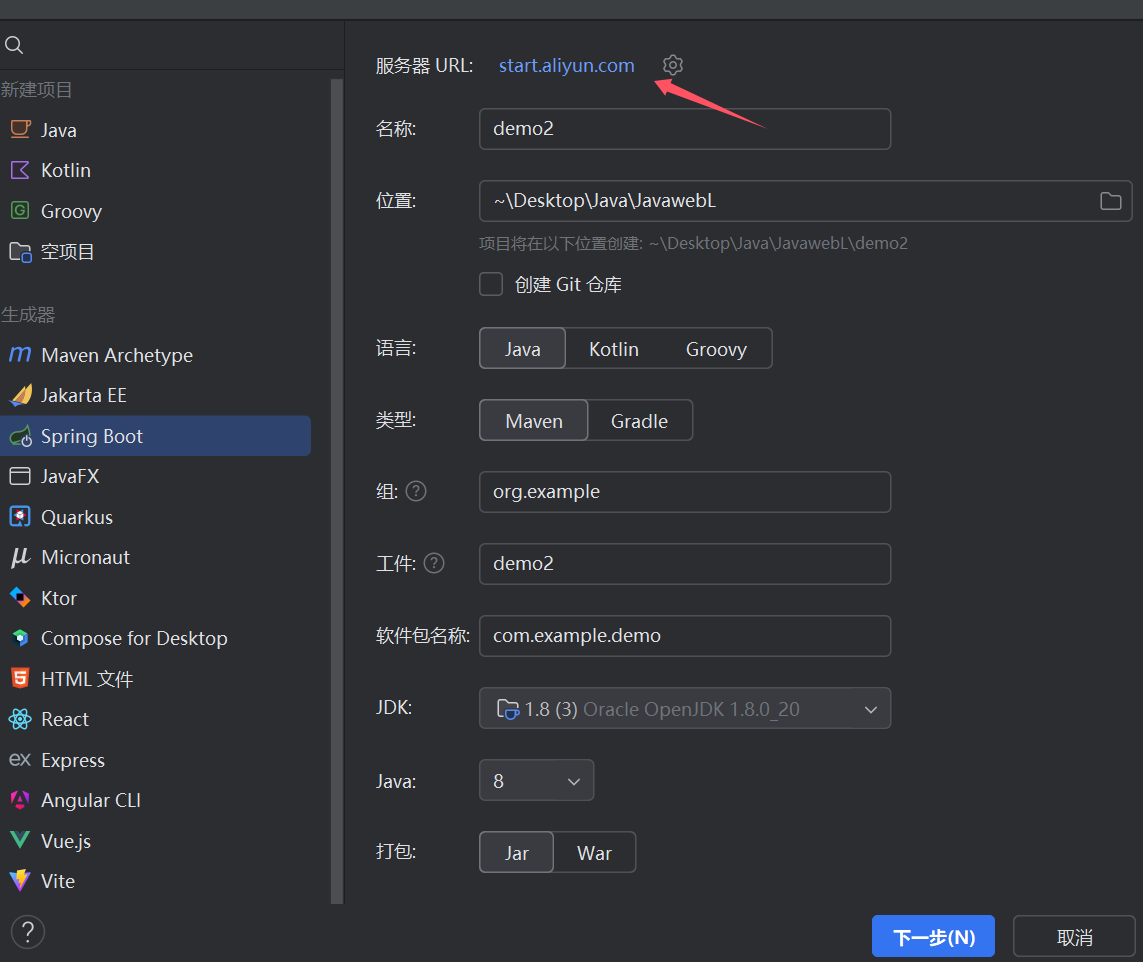
Task: Focus the 组 org.example field
Action: pyautogui.click(x=684, y=492)
